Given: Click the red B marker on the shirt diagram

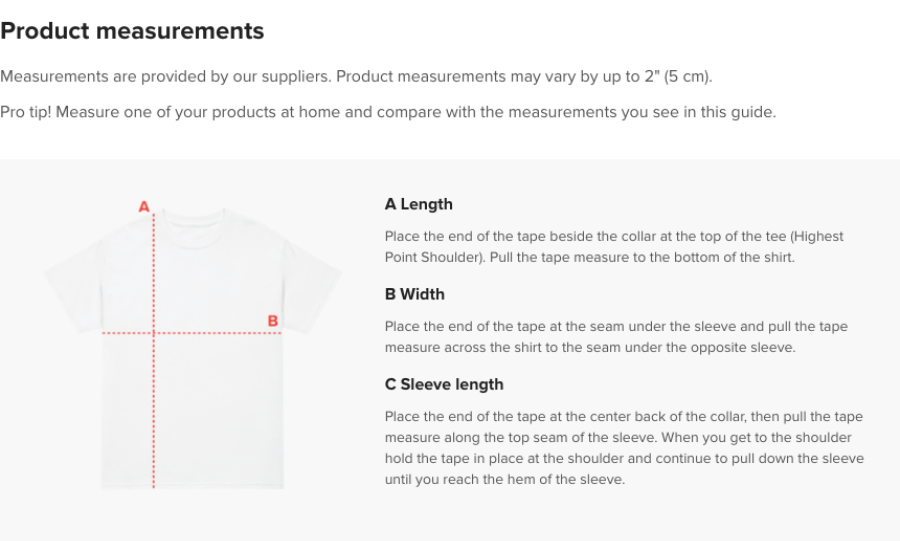Looking at the screenshot, I should click(x=272, y=321).
